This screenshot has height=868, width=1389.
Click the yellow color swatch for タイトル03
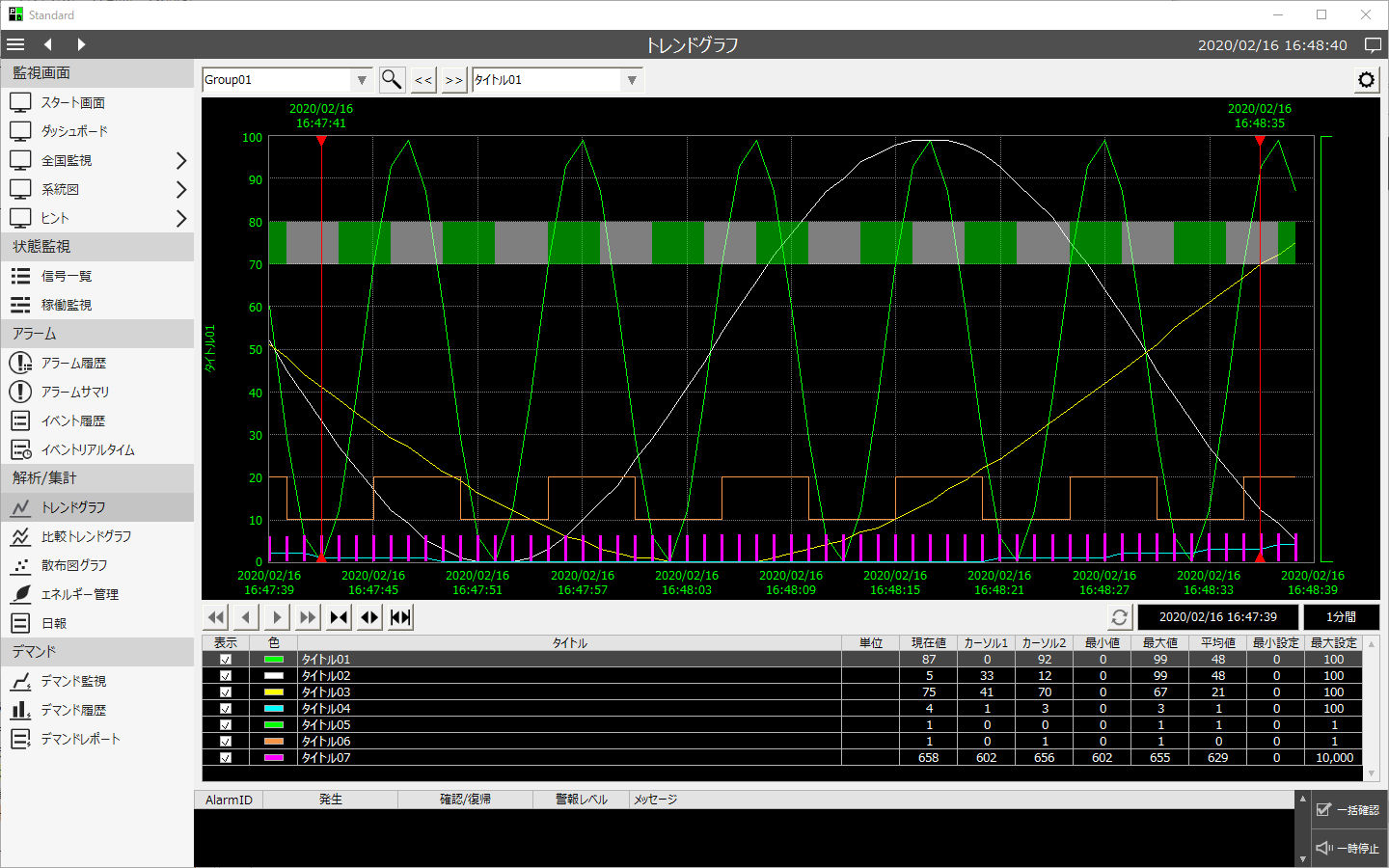point(274,692)
